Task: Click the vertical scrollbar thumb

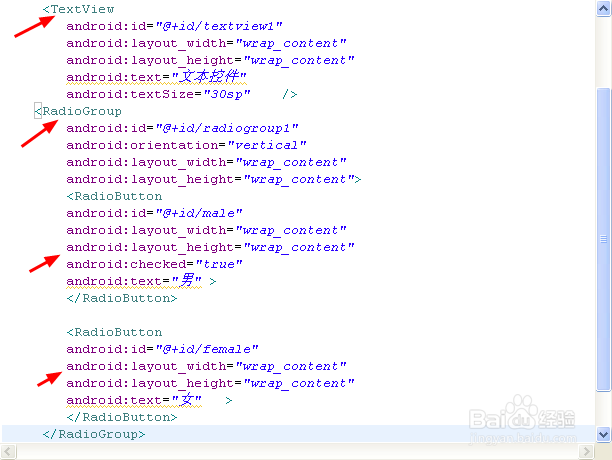Action: tap(603, 239)
